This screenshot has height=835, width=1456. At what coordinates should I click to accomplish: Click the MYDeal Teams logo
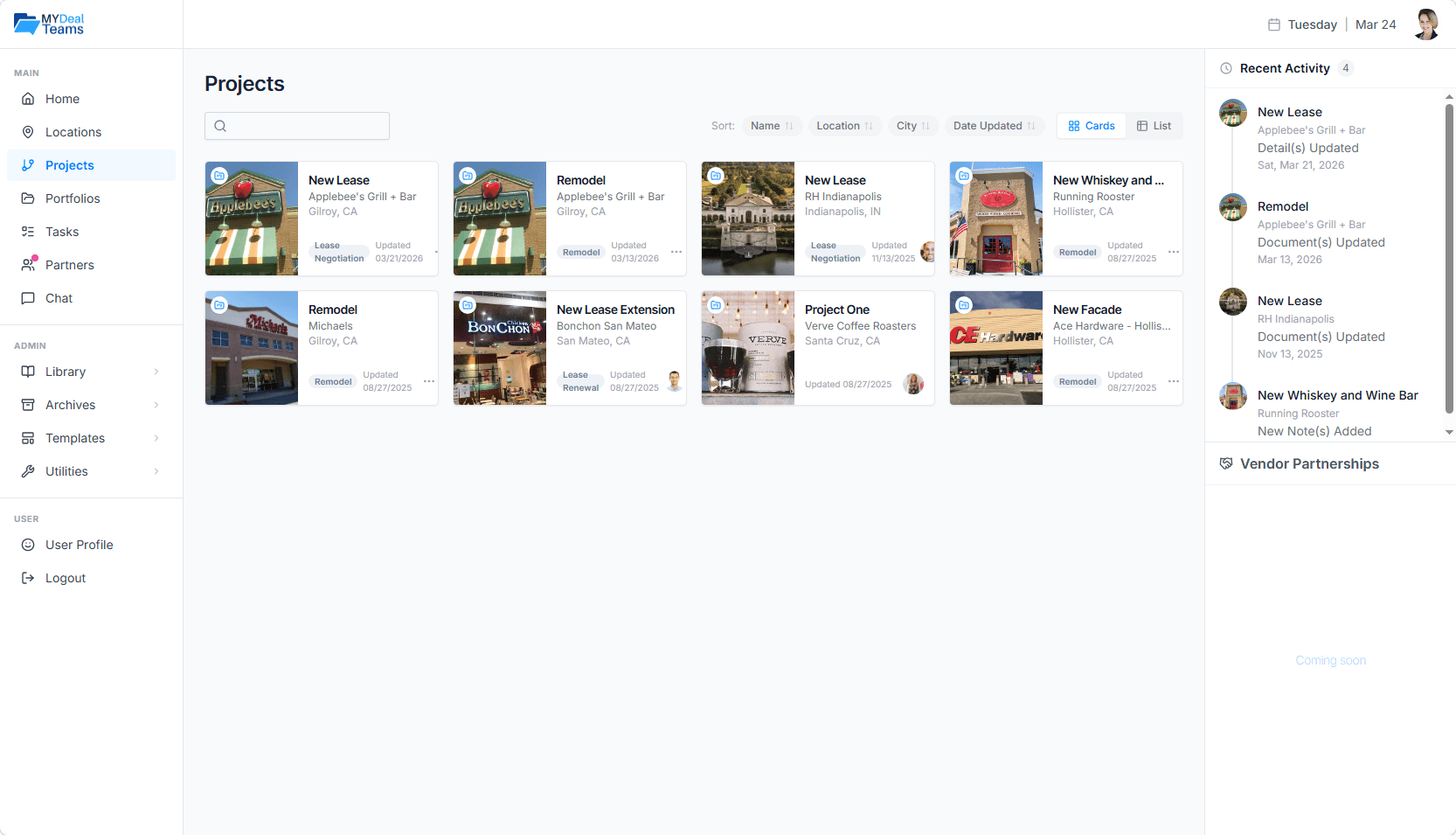pyautogui.click(x=49, y=24)
